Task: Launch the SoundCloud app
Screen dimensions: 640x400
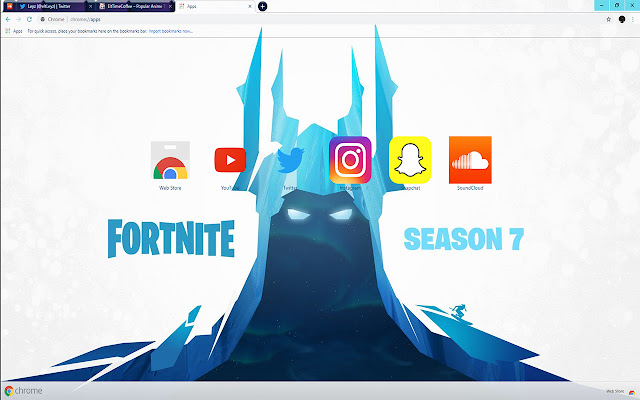Action: (470, 160)
